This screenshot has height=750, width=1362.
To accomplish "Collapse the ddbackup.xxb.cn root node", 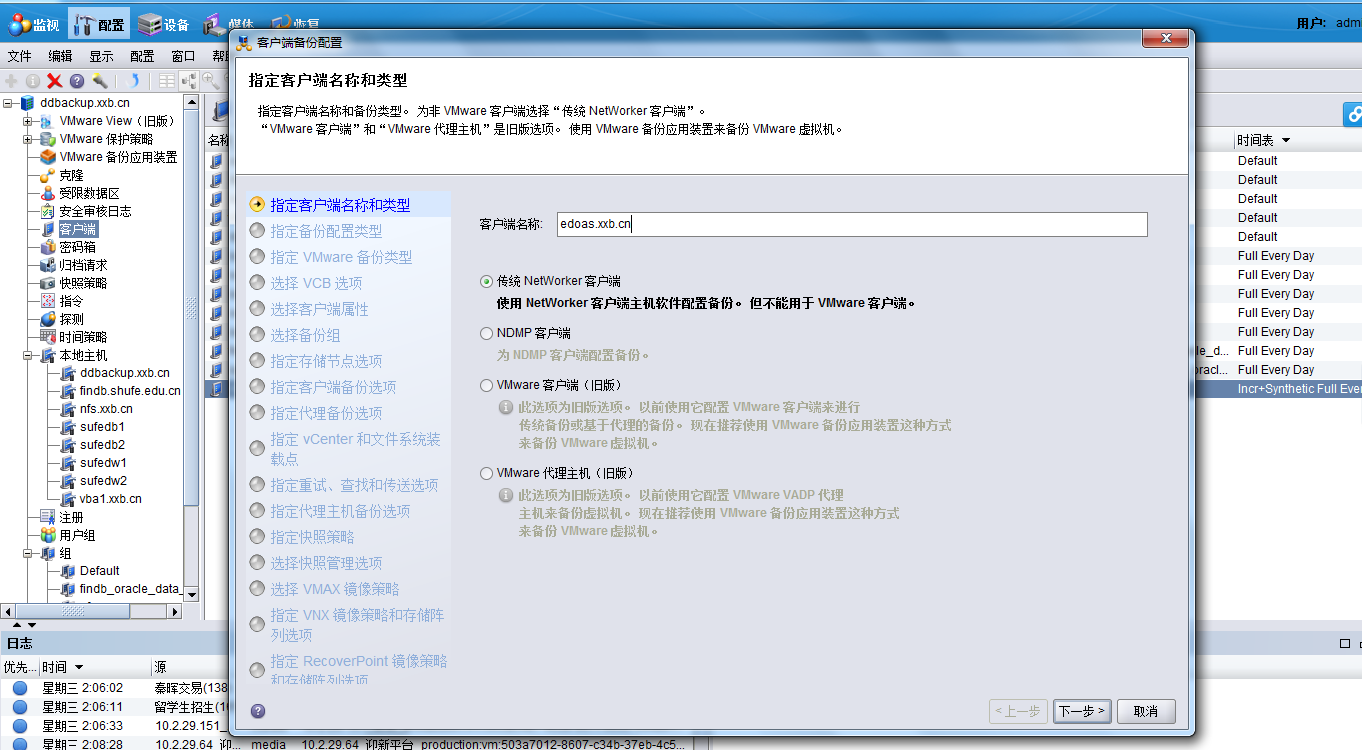I will pos(9,103).
